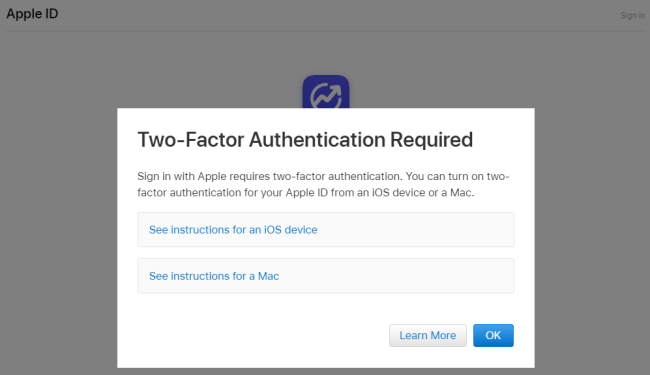Click the empty area of the iOS instructions row

[415, 230]
